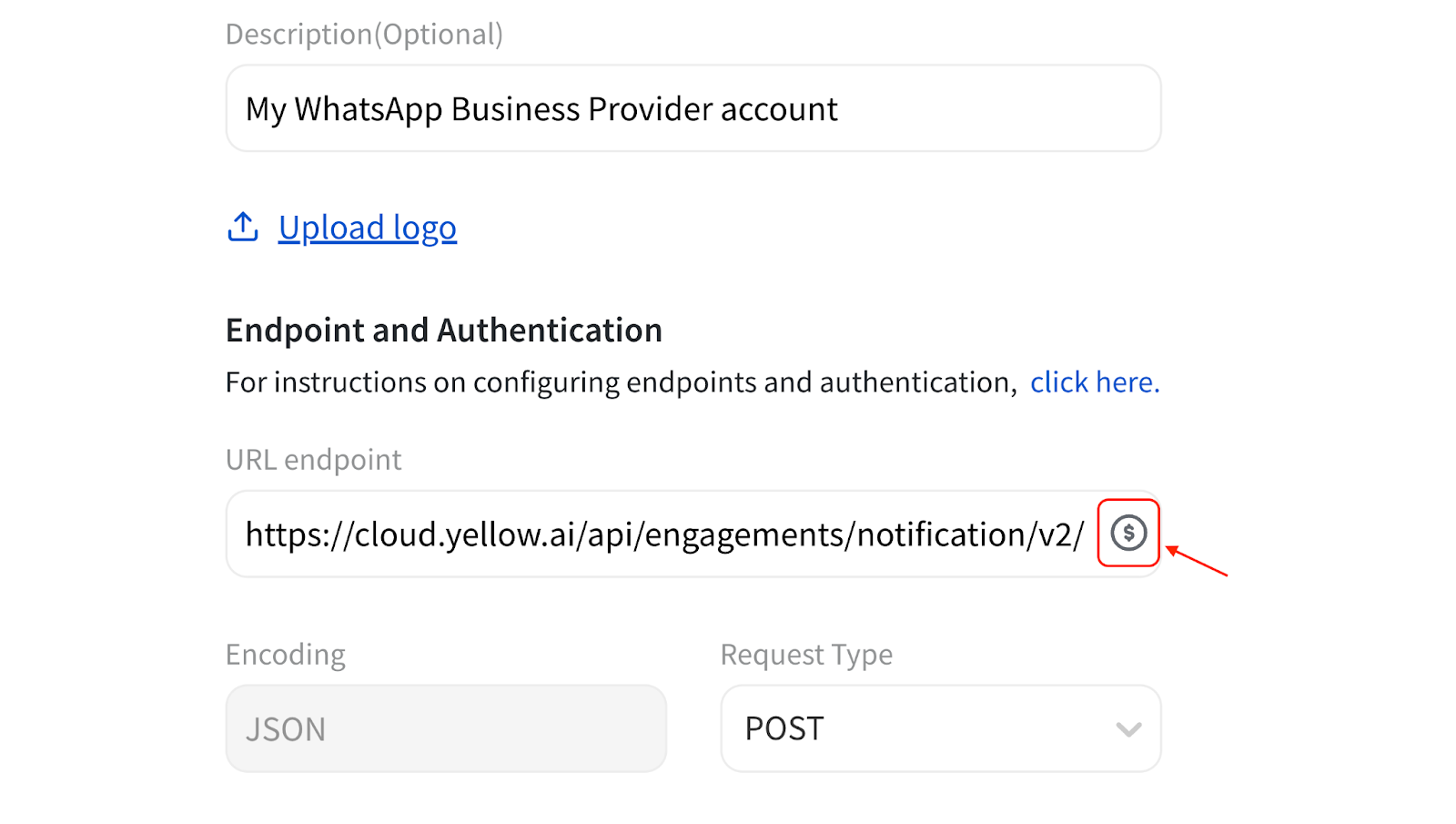
Task: Click the 'Description(Optional)' label
Action: pos(364,35)
